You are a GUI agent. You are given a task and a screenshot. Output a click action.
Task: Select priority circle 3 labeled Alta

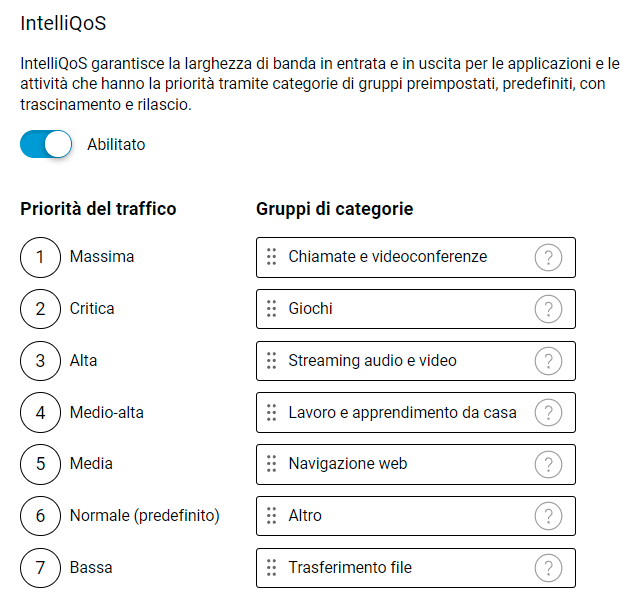[x=40, y=361]
